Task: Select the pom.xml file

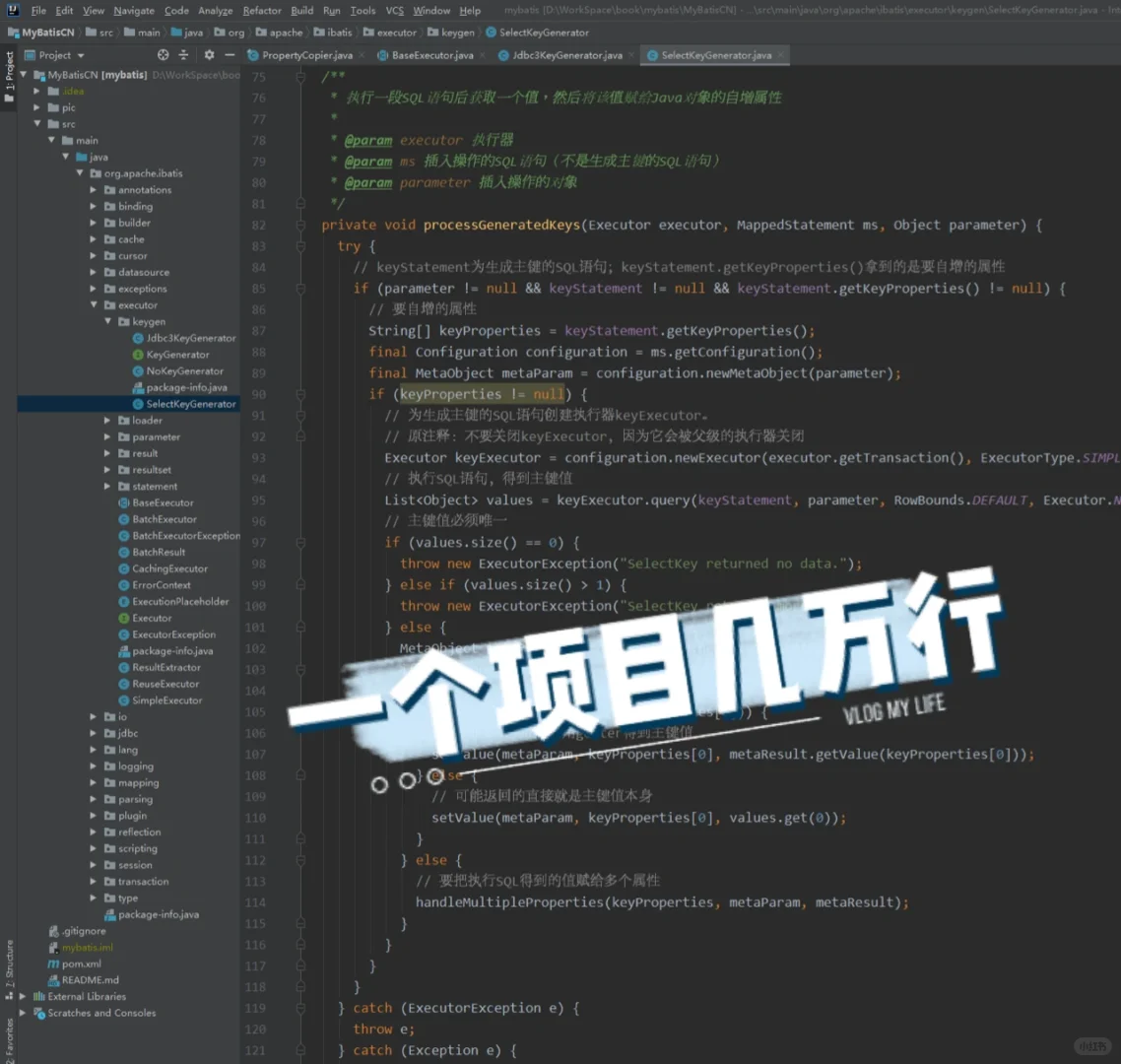Action: (74, 964)
